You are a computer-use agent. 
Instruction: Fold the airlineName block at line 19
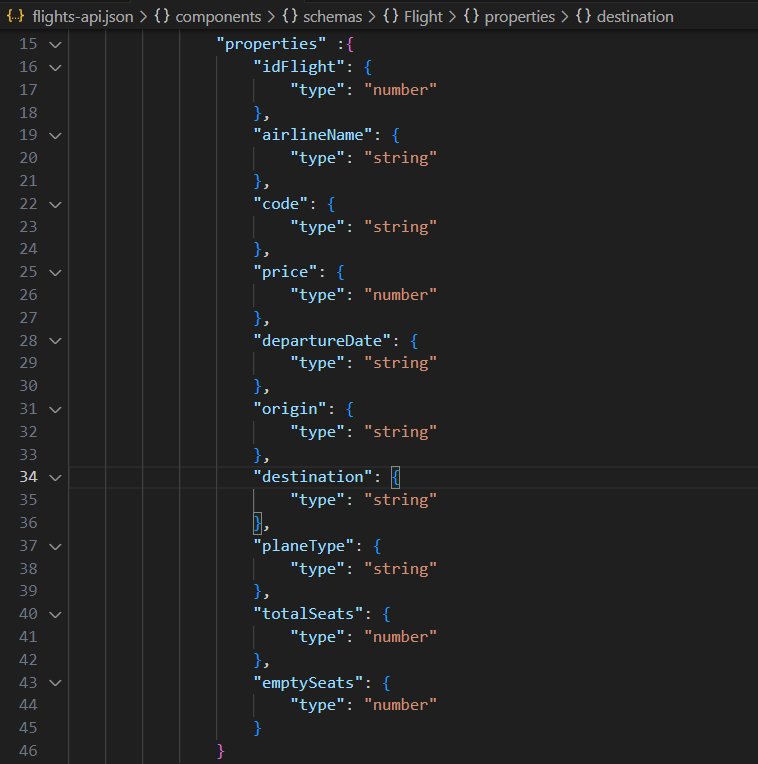(x=56, y=135)
